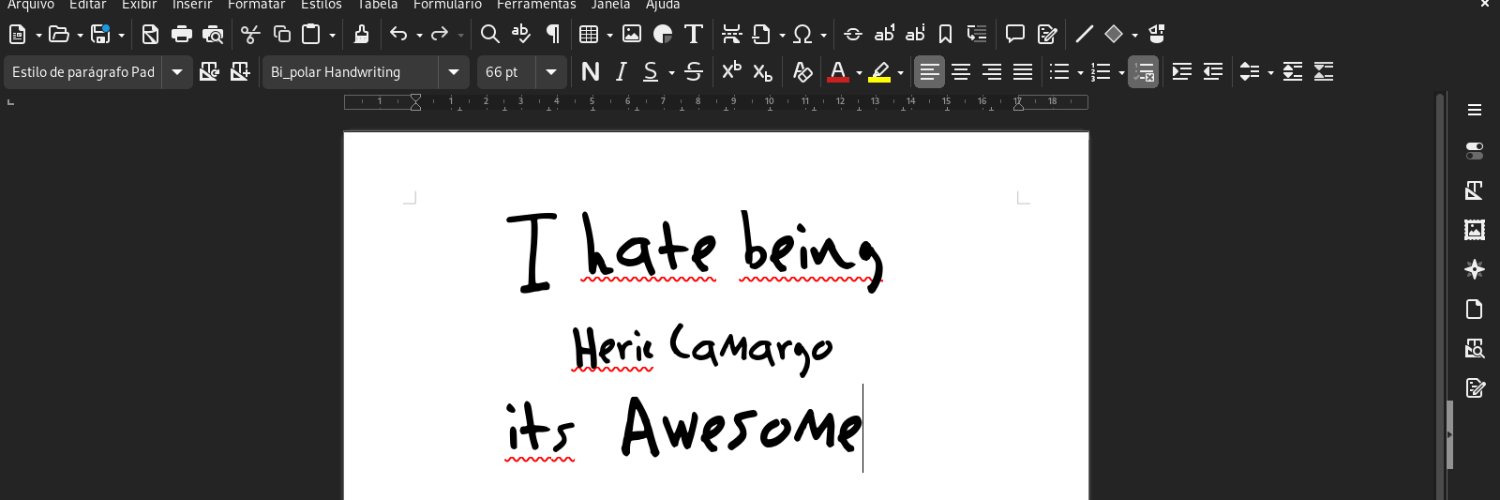Insert cross-reference icon
Viewport: 1500px width, 500px height.
pyautogui.click(x=977, y=35)
